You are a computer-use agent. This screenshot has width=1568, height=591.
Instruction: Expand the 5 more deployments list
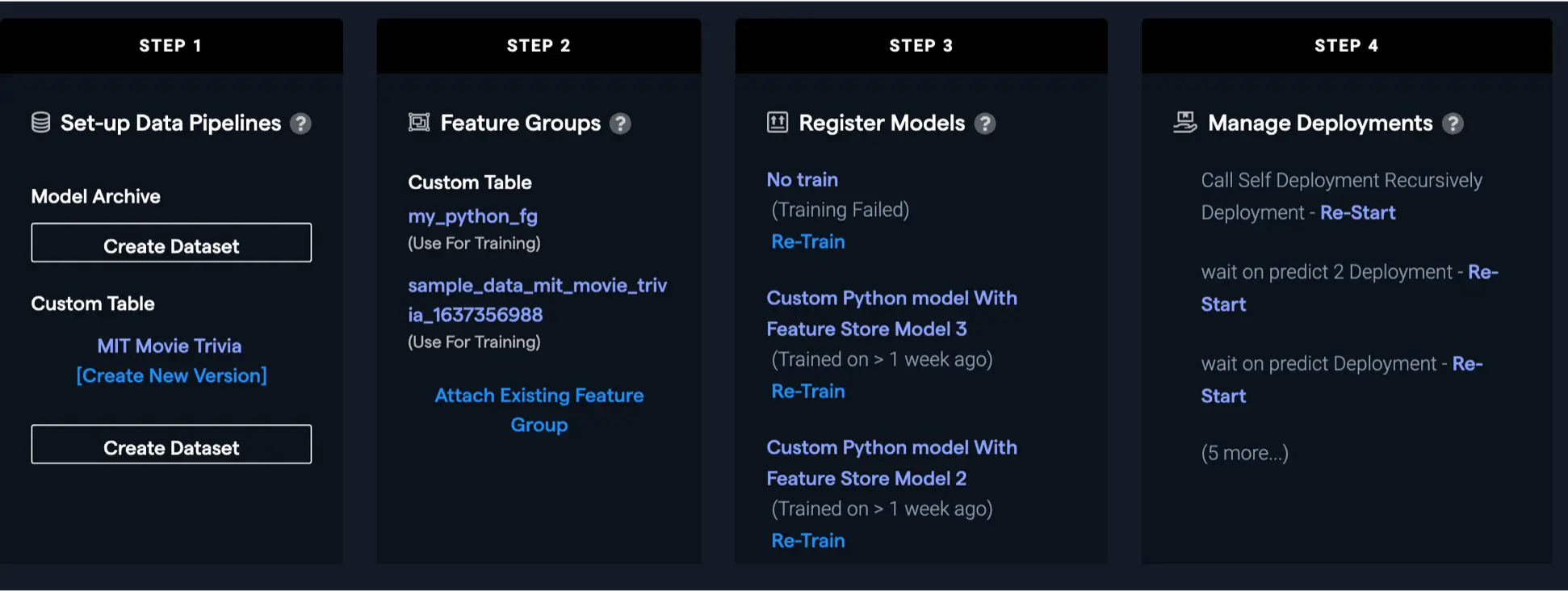1244,453
